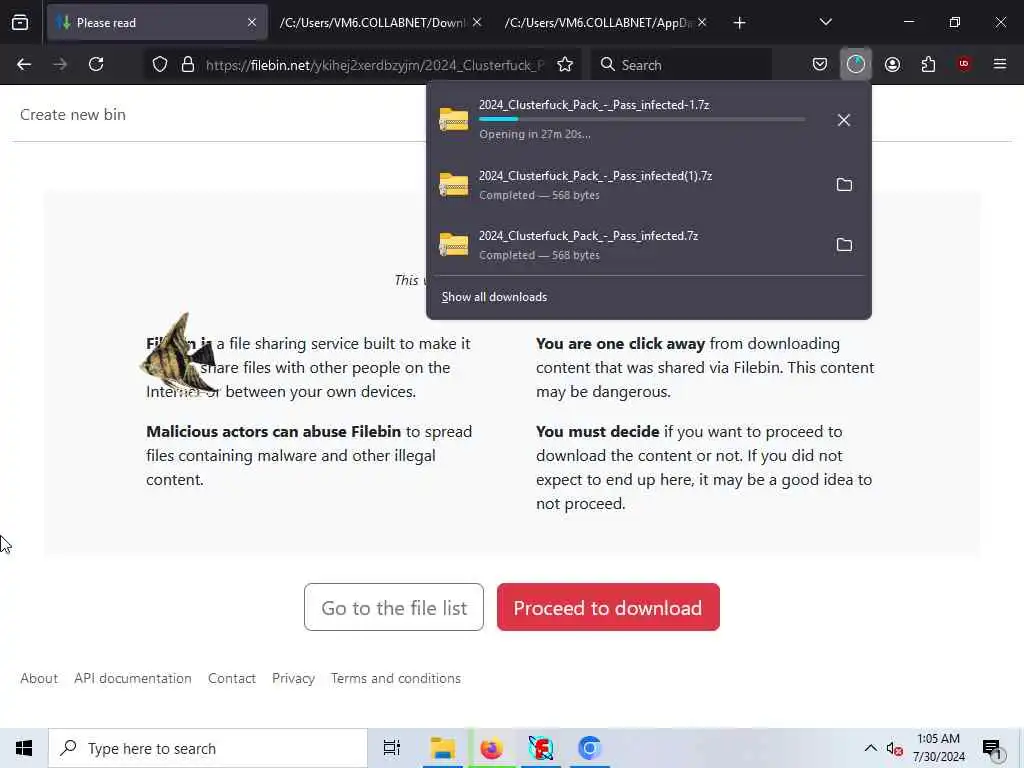Open the Firefox account icon
This screenshot has height=768, width=1024.
click(x=892, y=64)
